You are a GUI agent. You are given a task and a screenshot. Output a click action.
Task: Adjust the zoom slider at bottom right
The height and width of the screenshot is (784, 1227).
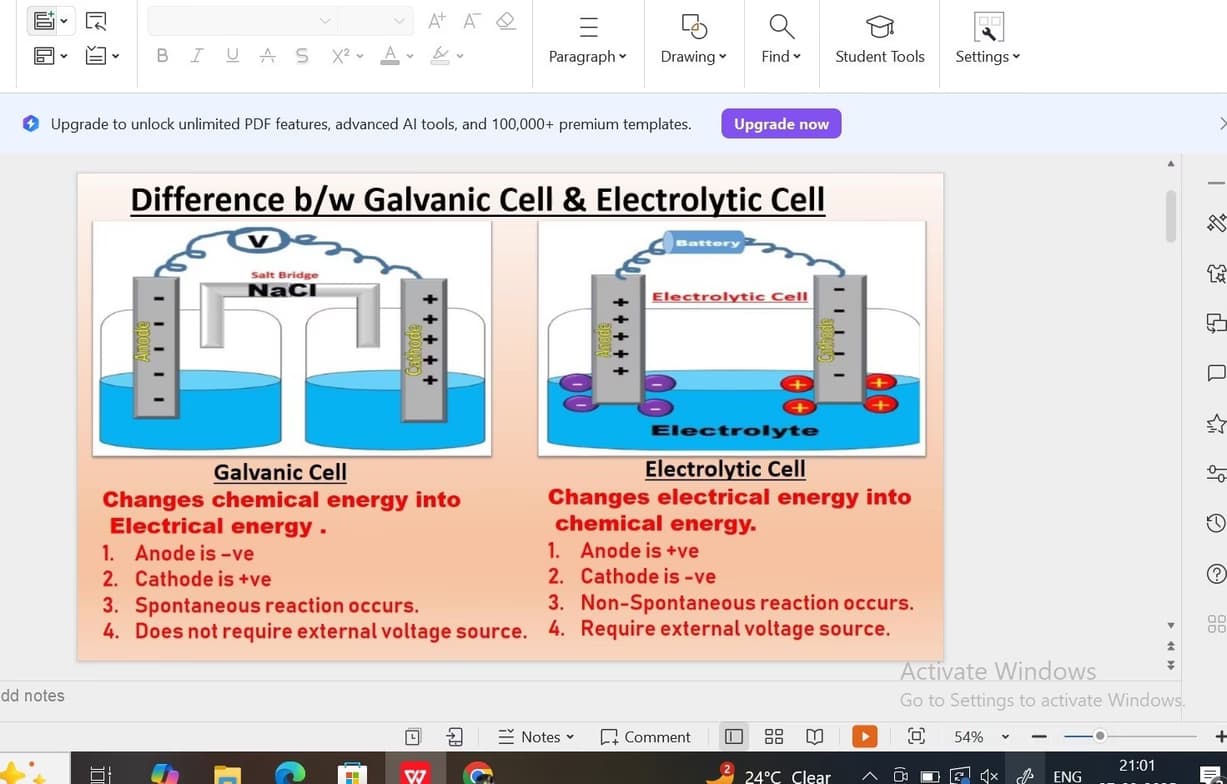[1102, 737]
